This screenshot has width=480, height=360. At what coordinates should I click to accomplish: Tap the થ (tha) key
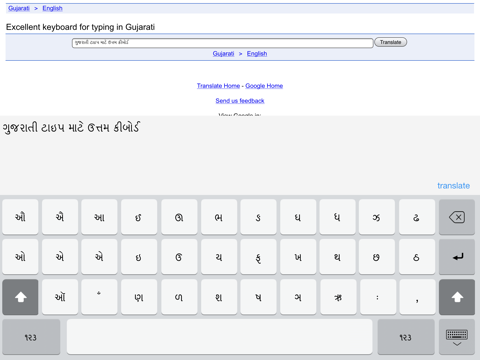pos(337,257)
